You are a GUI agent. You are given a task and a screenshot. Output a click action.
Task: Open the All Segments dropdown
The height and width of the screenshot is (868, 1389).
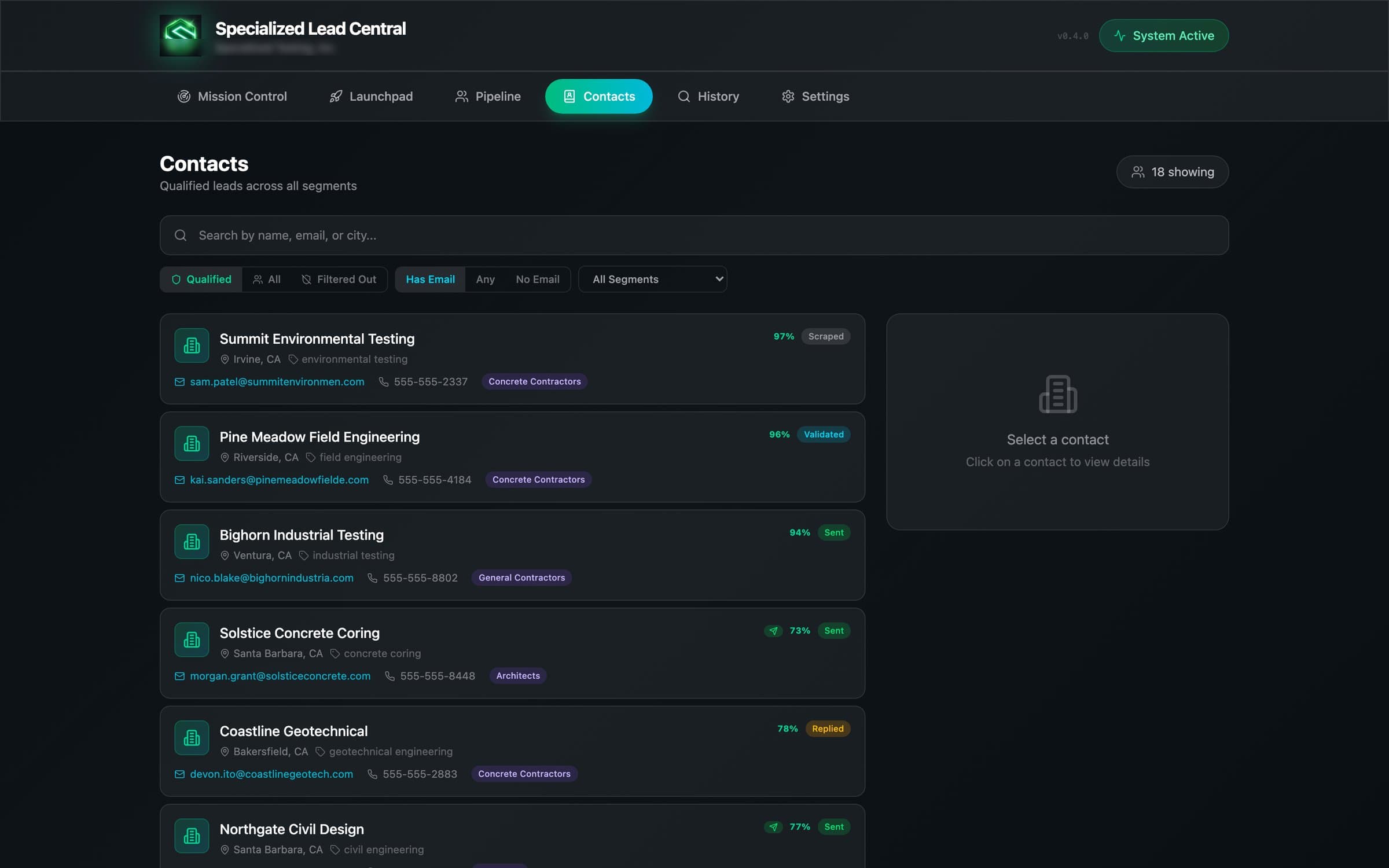(652, 279)
